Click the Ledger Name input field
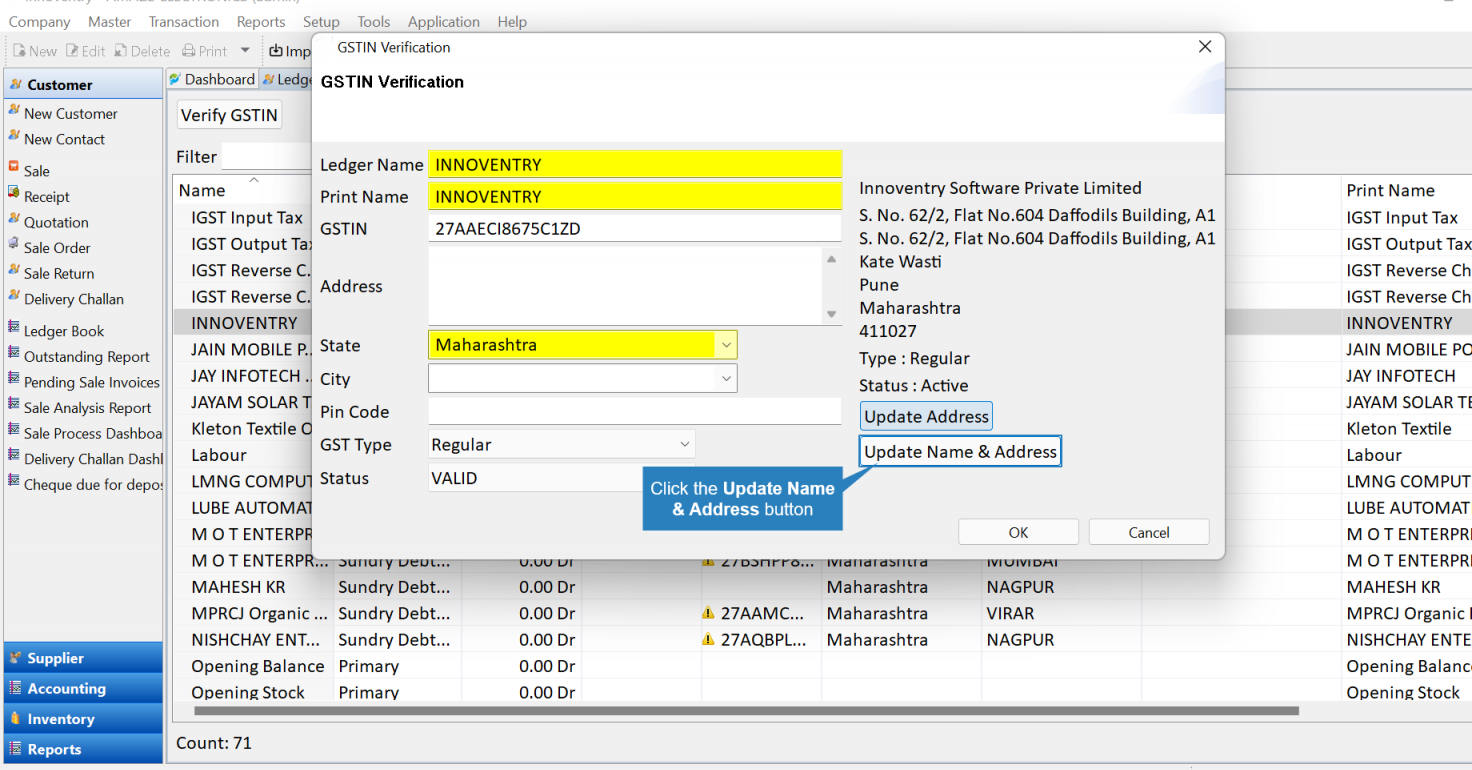This screenshot has height=770, width=1472. coord(635,165)
